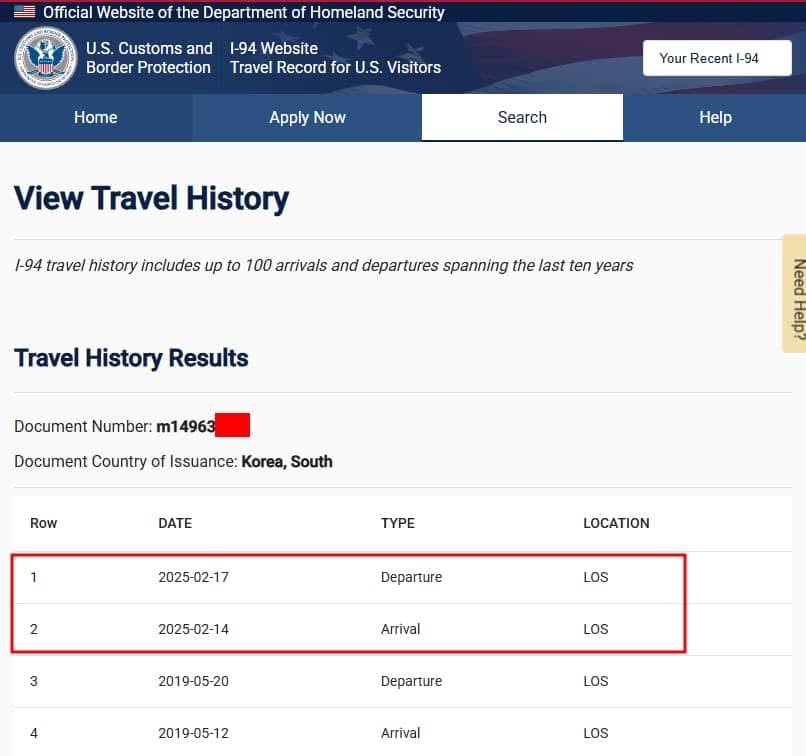Click the TYPE column header
The width and height of the screenshot is (806, 756).
(x=397, y=523)
